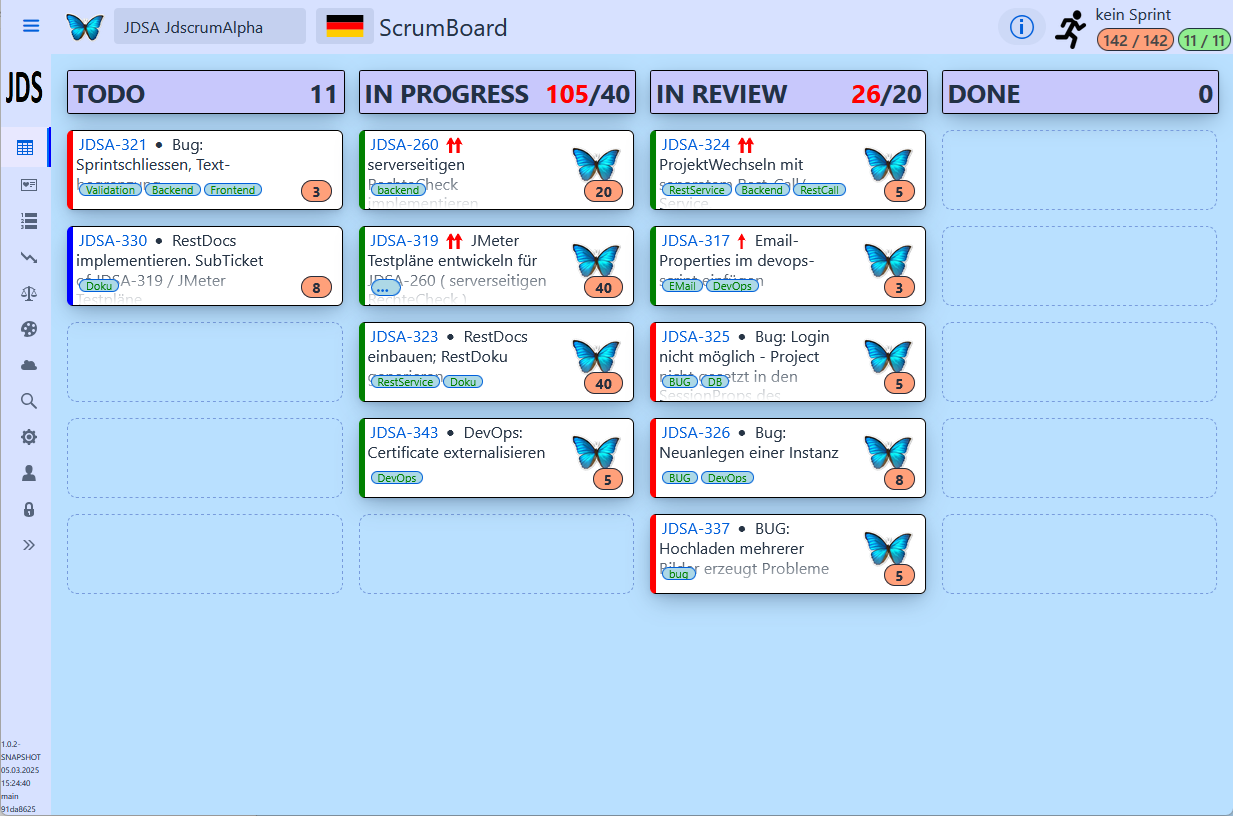
Task: Click the orange 142 / 142 badge
Action: [1135, 40]
